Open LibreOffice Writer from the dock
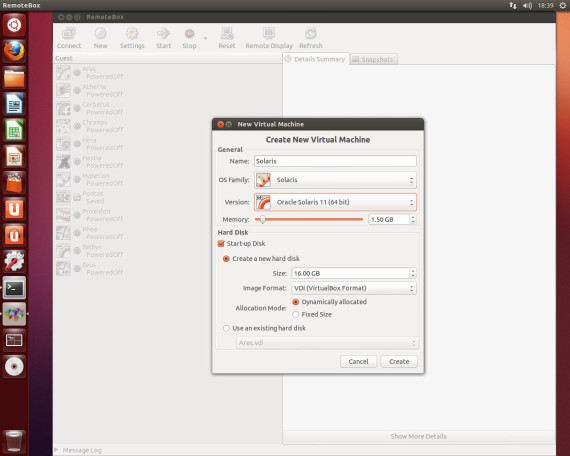570x456 pixels. pyautogui.click(x=14, y=104)
